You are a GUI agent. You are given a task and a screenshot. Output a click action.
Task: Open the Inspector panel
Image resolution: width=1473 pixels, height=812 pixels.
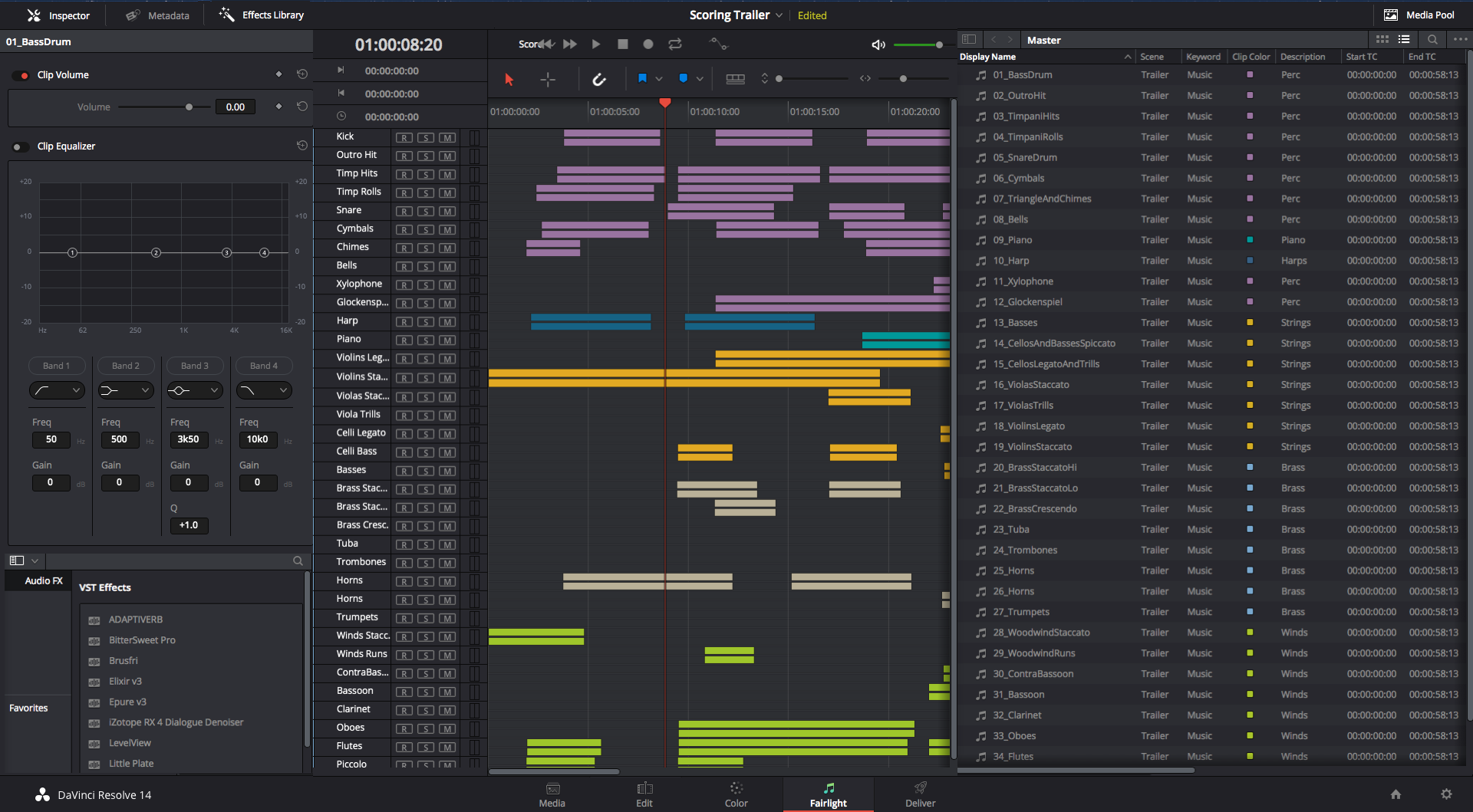point(58,15)
